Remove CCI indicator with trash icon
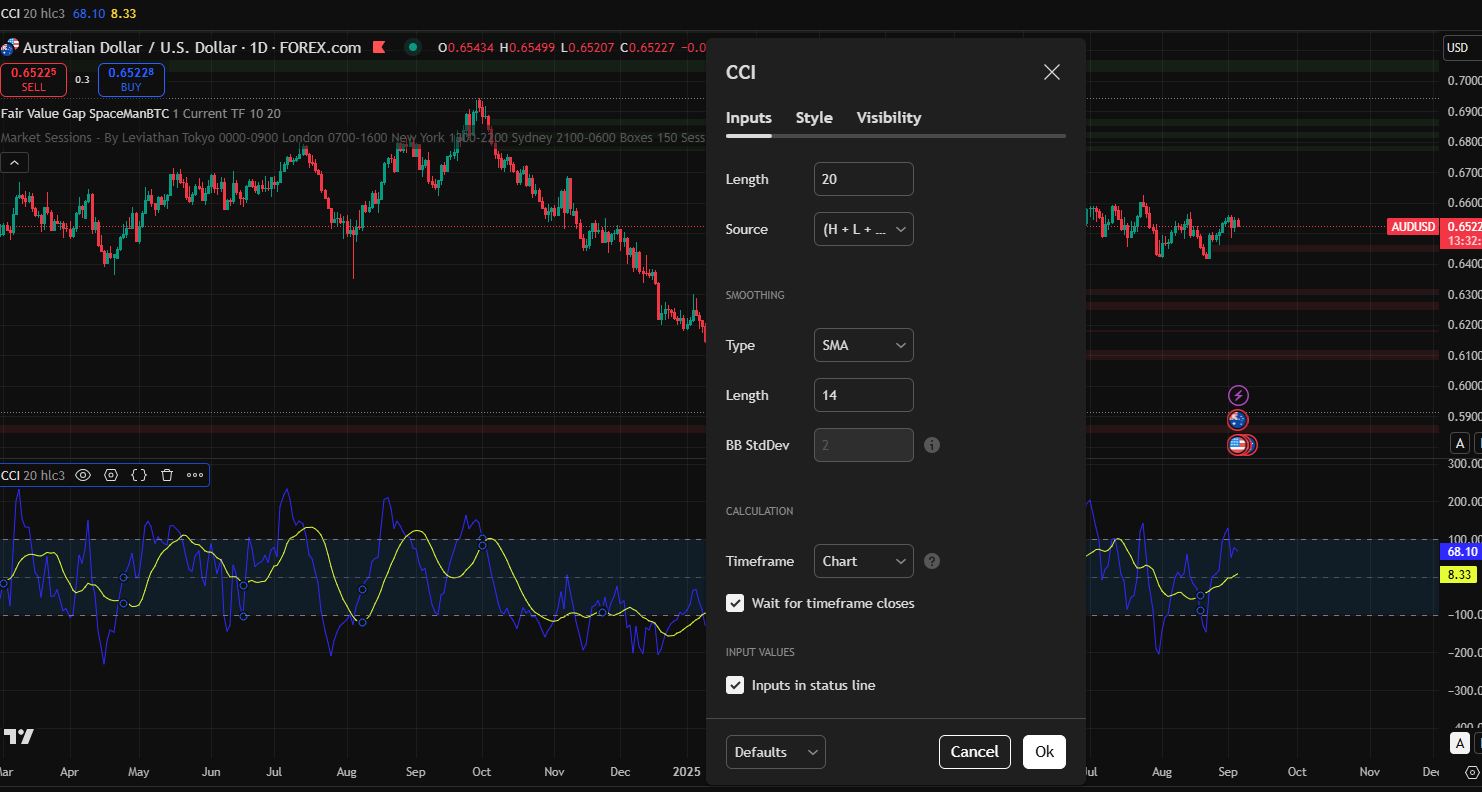This screenshot has height=792, width=1482. (167, 475)
